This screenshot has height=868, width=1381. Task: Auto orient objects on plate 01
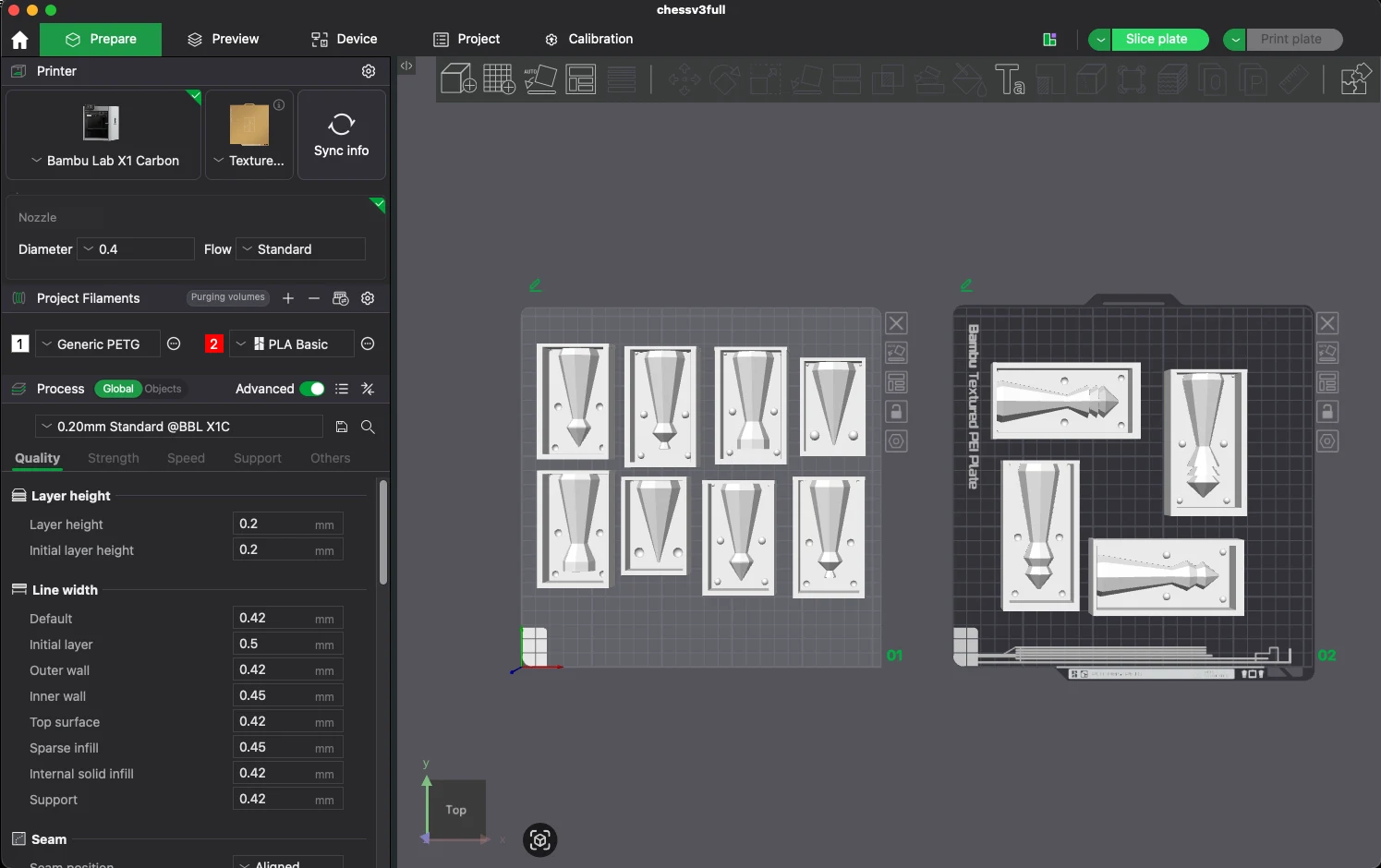[x=896, y=353]
